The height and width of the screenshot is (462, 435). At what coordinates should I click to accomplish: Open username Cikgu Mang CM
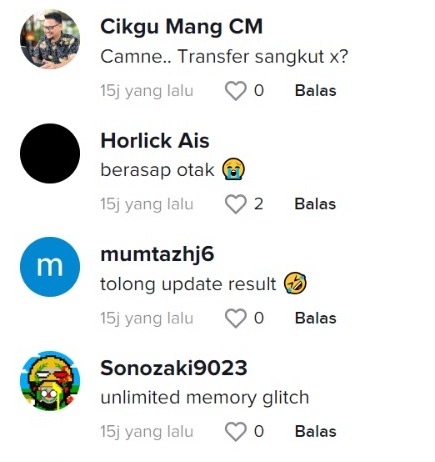pos(181,27)
